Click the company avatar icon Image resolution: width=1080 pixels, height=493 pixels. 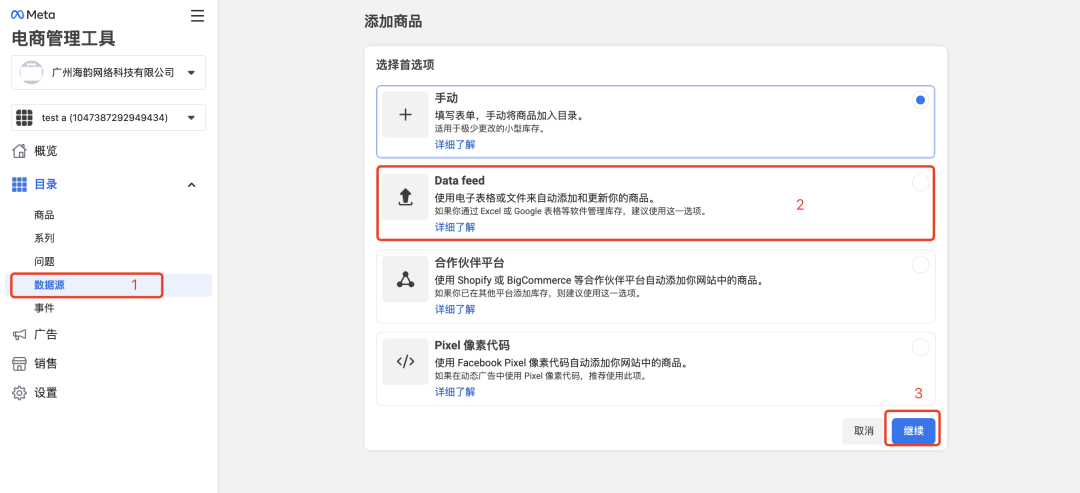[31, 72]
